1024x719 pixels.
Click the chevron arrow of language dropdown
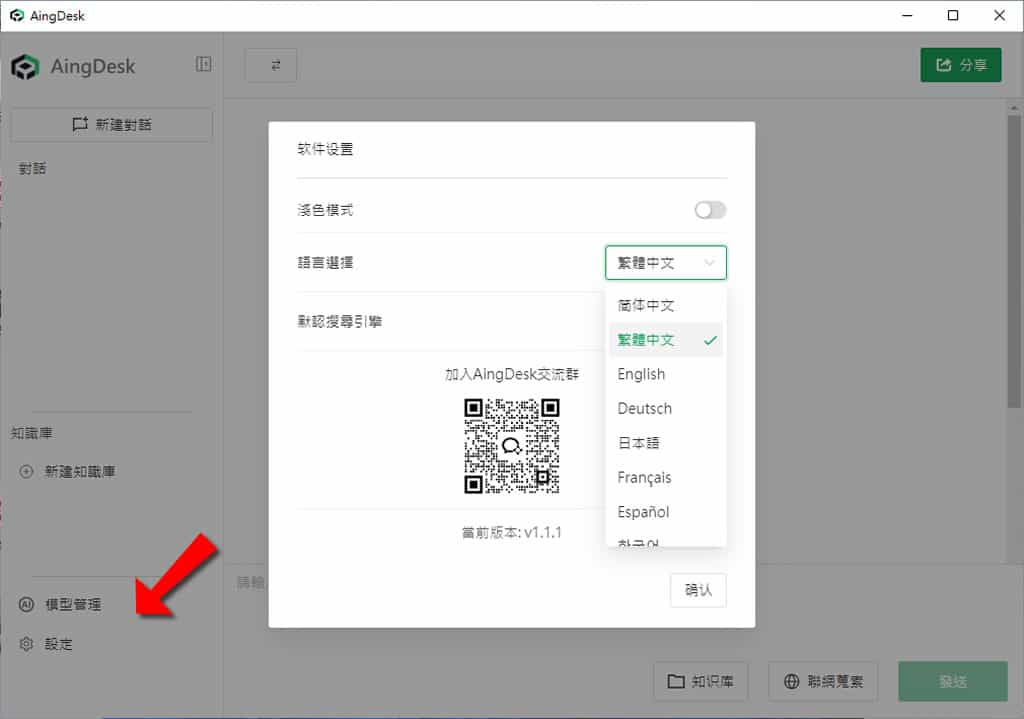(709, 263)
